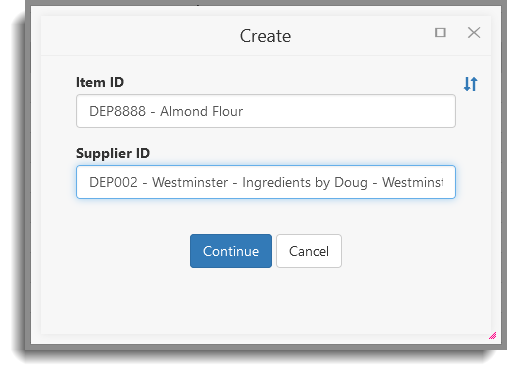Image resolution: width=507 pixels, height=375 pixels.
Task: Click the truncated 'Westminst' text at the field end
Action: (x=413, y=182)
